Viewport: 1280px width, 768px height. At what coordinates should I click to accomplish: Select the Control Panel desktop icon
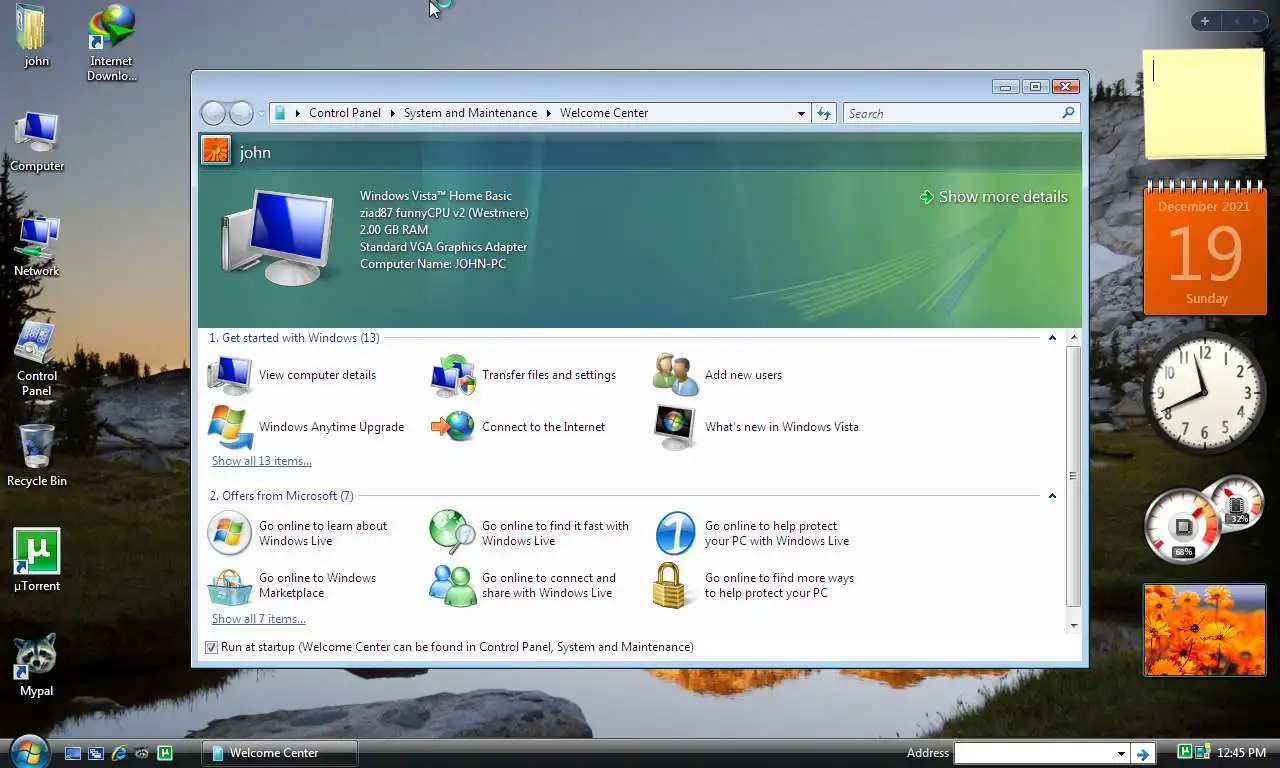pyautogui.click(x=37, y=358)
